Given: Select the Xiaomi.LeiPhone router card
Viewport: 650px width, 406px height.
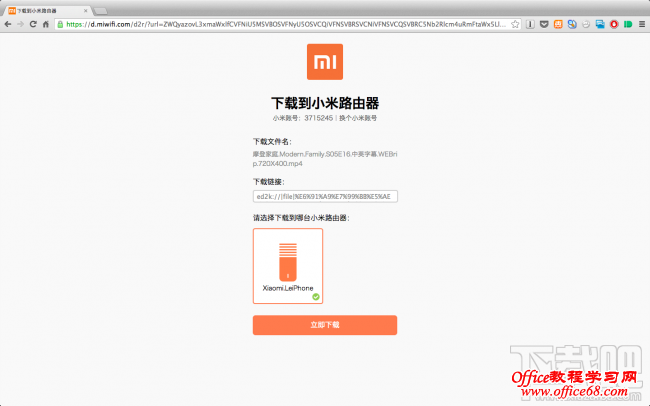Looking at the screenshot, I should point(288,266).
